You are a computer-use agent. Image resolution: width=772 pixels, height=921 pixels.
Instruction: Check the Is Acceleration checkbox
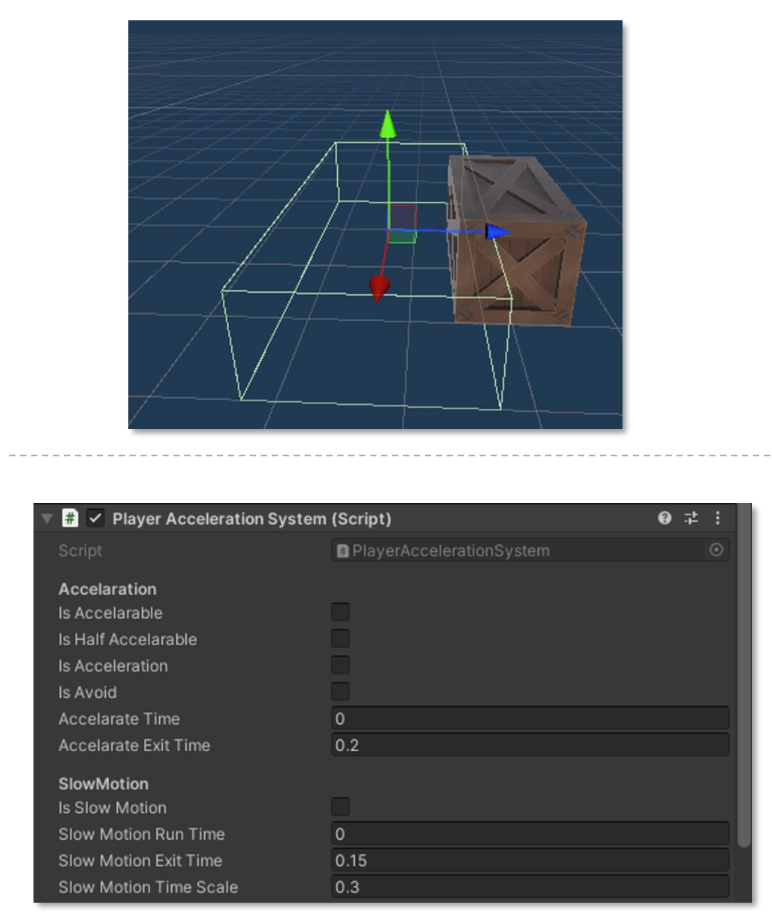[341, 665]
